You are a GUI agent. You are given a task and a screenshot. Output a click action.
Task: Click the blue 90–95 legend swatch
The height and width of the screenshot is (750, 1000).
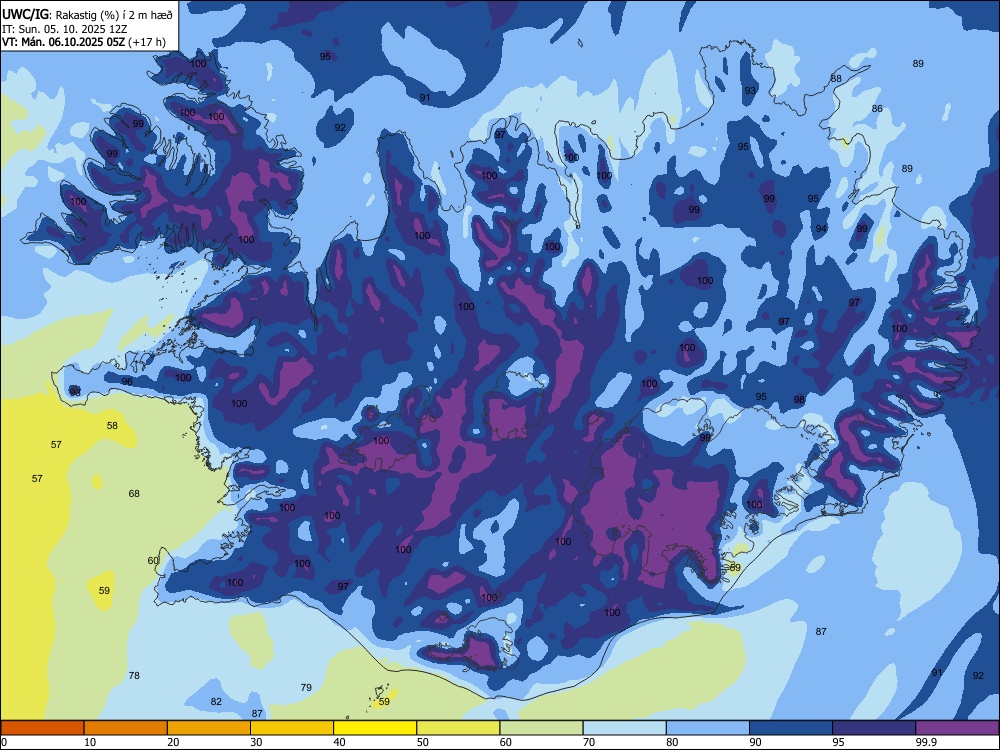coord(791,728)
